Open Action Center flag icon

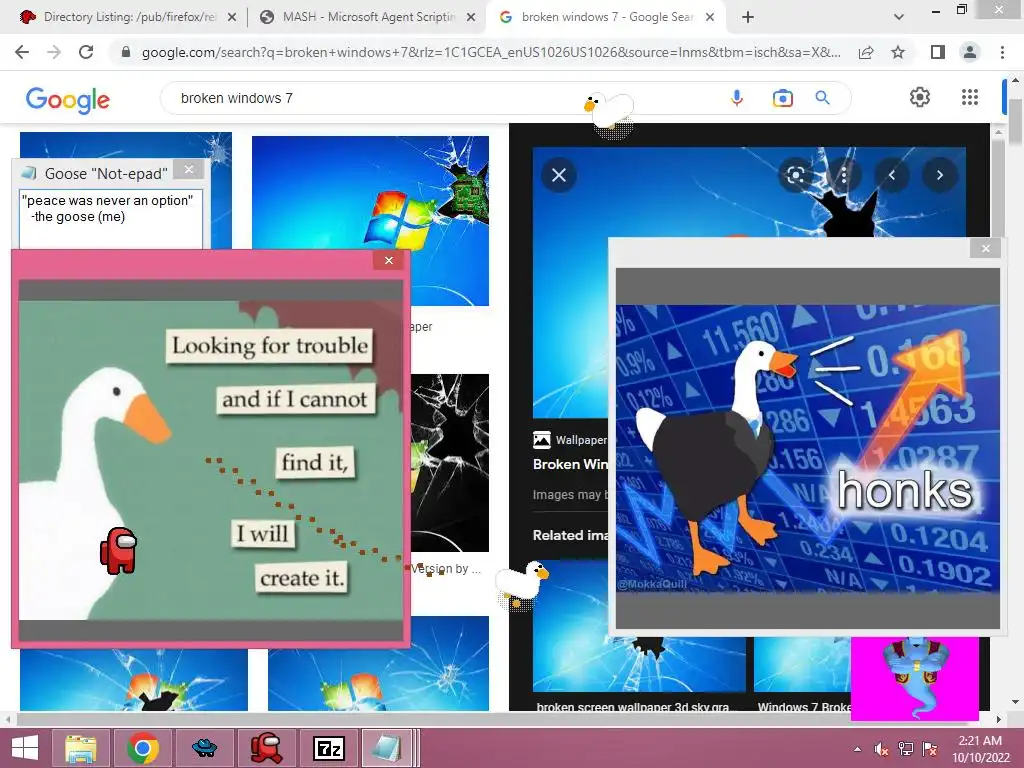coord(929,749)
